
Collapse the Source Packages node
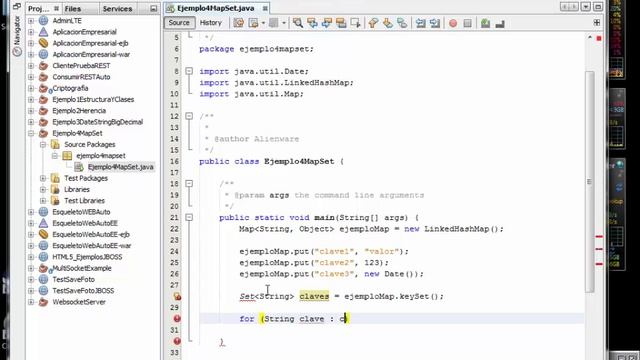(x=43, y=144)
